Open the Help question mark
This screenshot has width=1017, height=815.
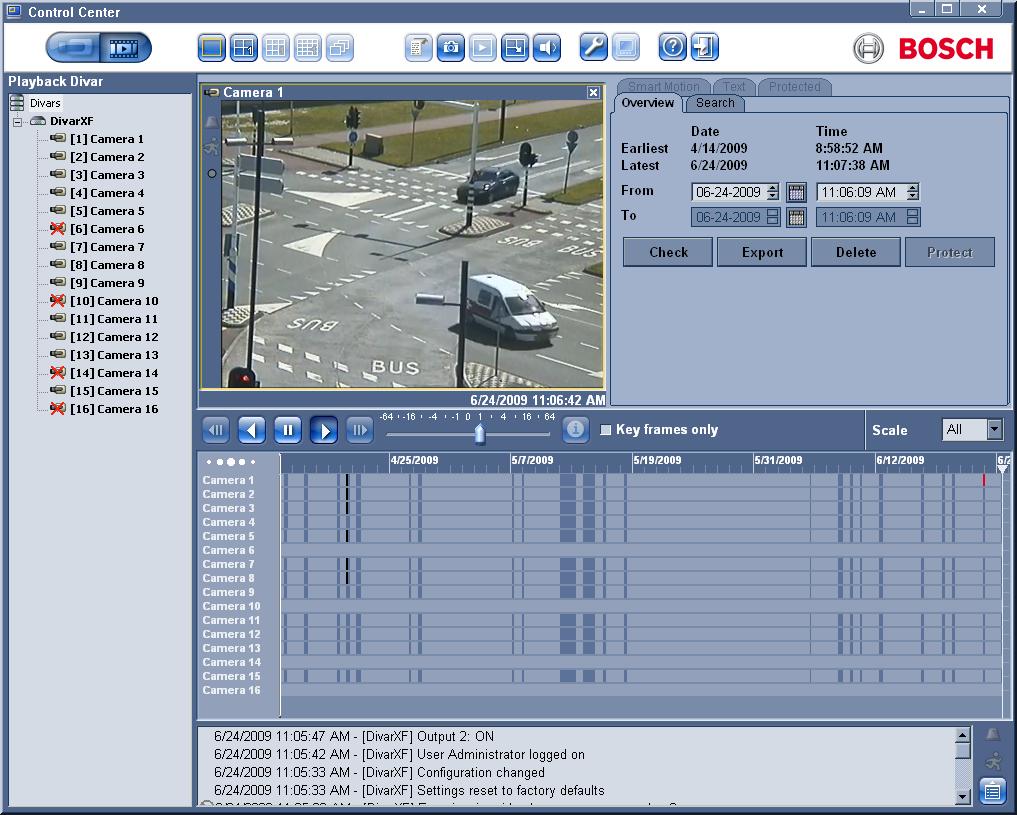point(672,47)
